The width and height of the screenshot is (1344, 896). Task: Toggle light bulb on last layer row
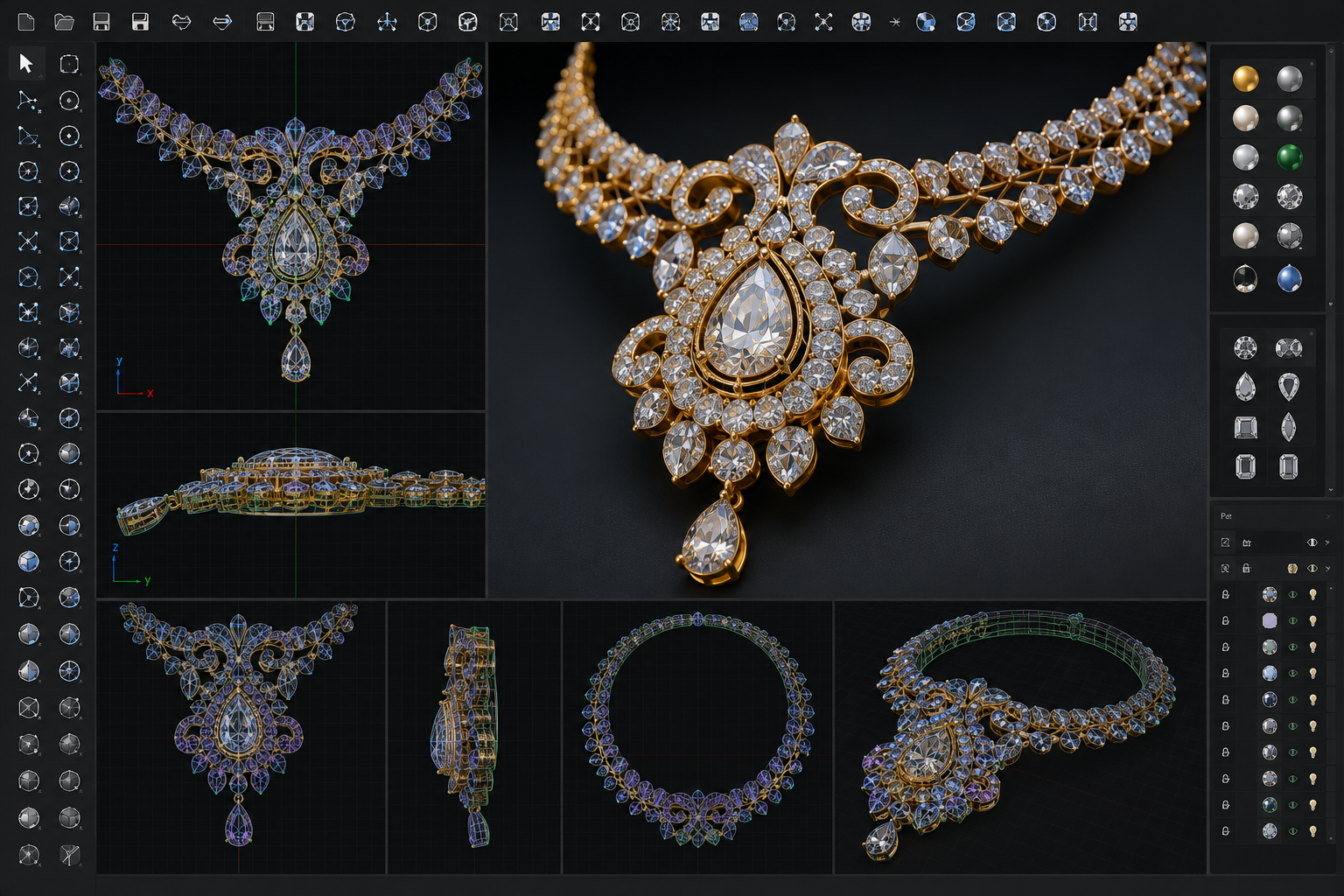(x=1312, y=830)
